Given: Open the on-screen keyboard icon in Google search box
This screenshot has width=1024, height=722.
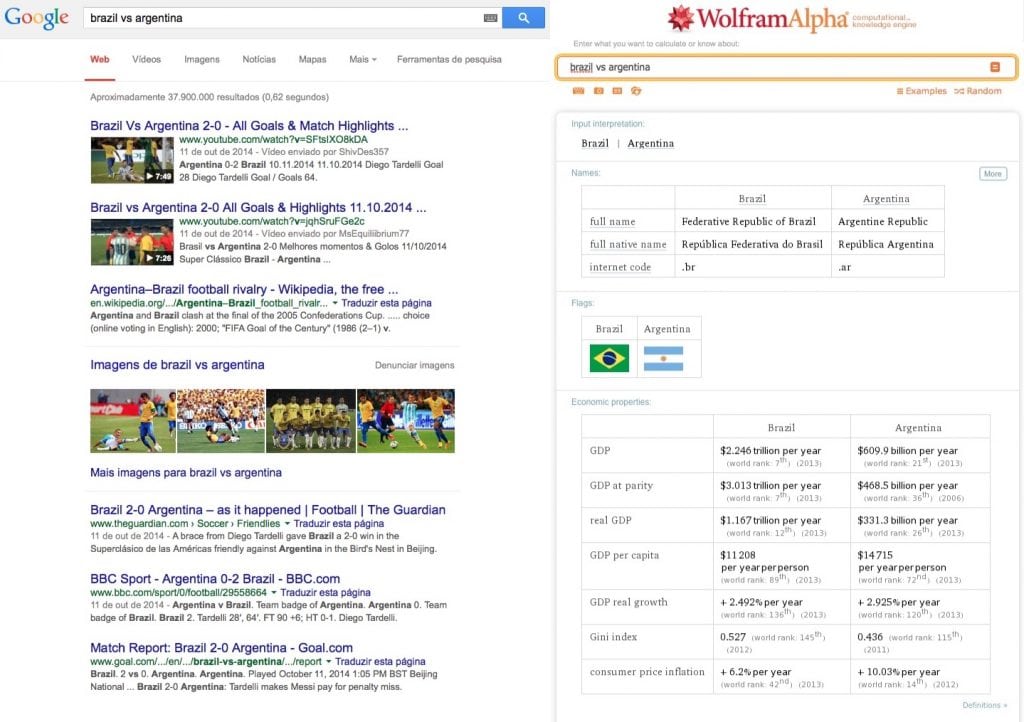Looking at the screenshot, I should pos(490,18).
